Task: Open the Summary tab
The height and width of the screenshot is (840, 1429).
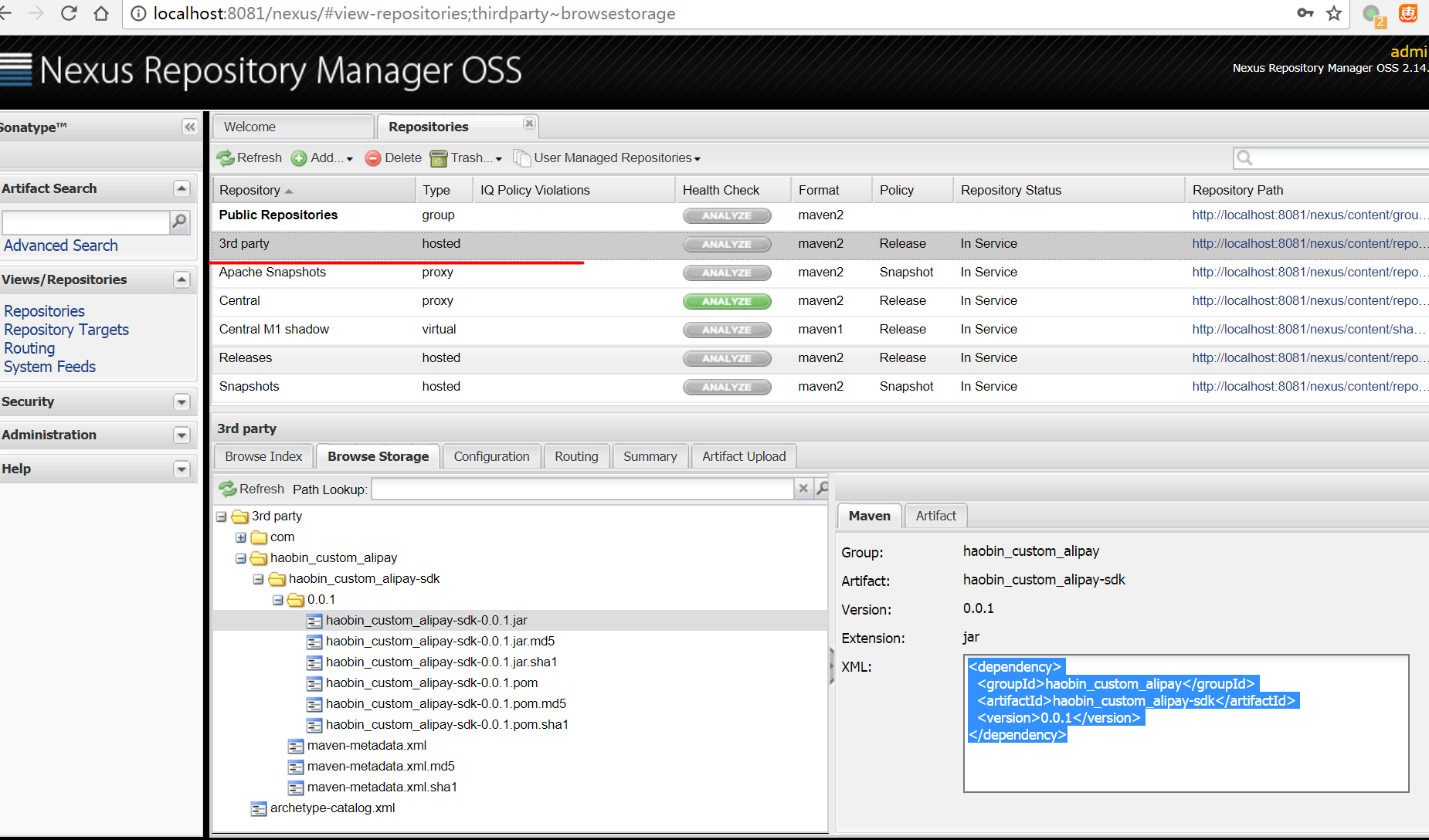Action: point(650,456)
